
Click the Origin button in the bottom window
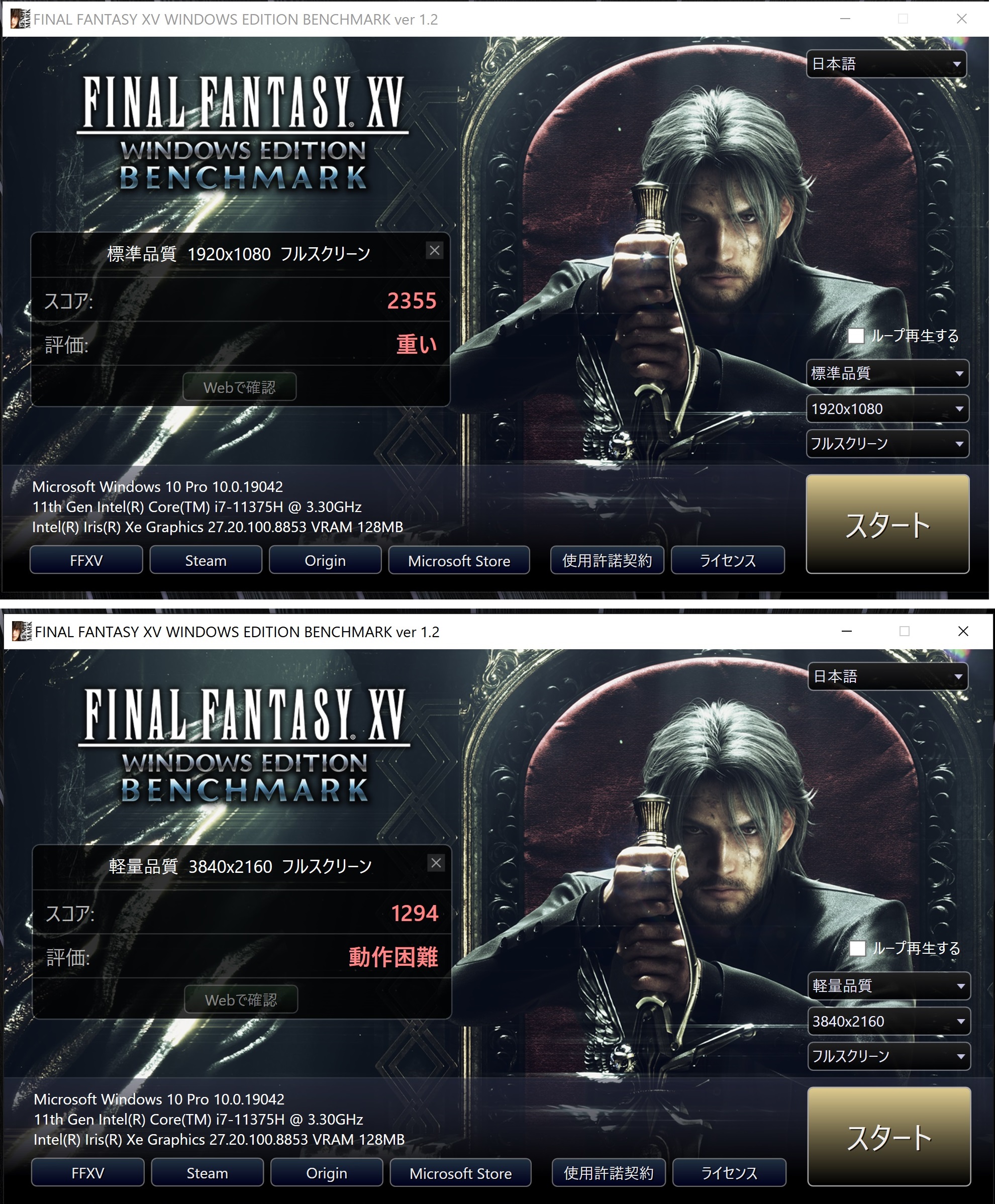click(327, 1173)
